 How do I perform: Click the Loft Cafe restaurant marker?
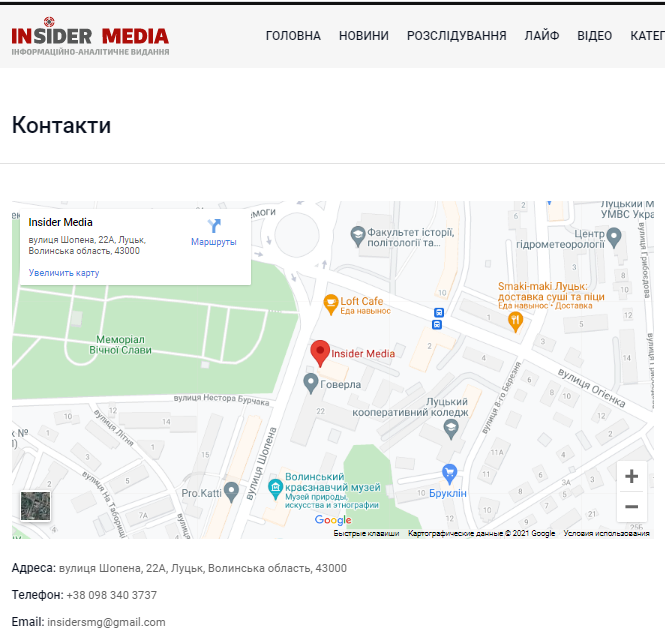point(330,301)
